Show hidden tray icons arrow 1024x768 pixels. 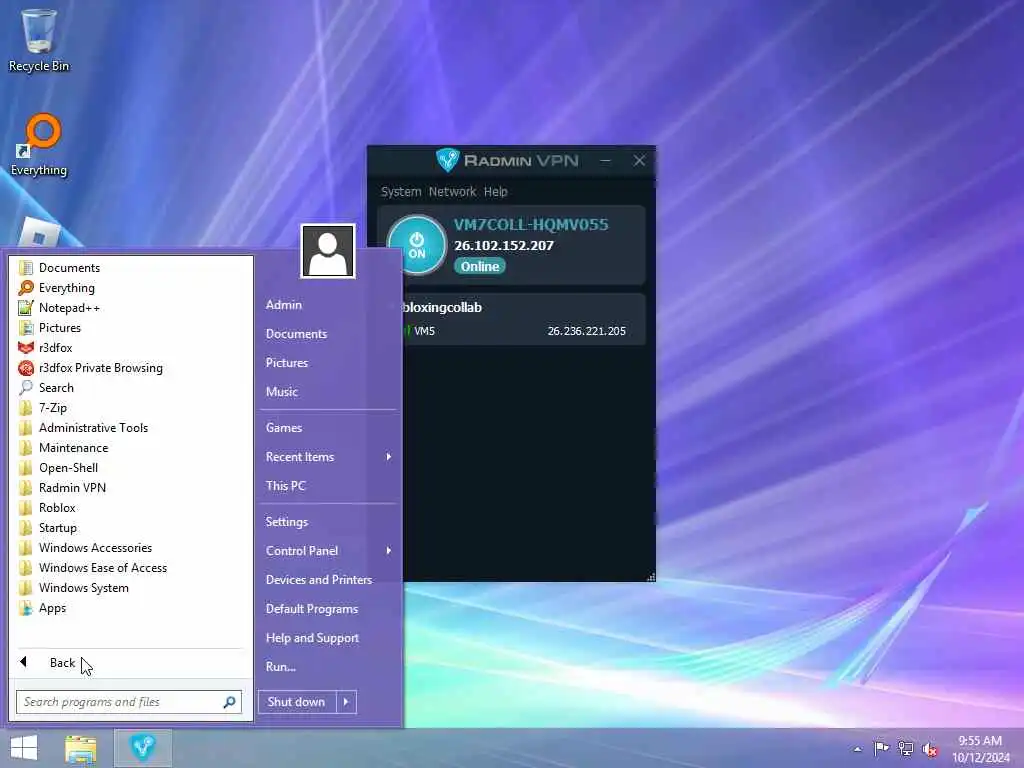857,749
